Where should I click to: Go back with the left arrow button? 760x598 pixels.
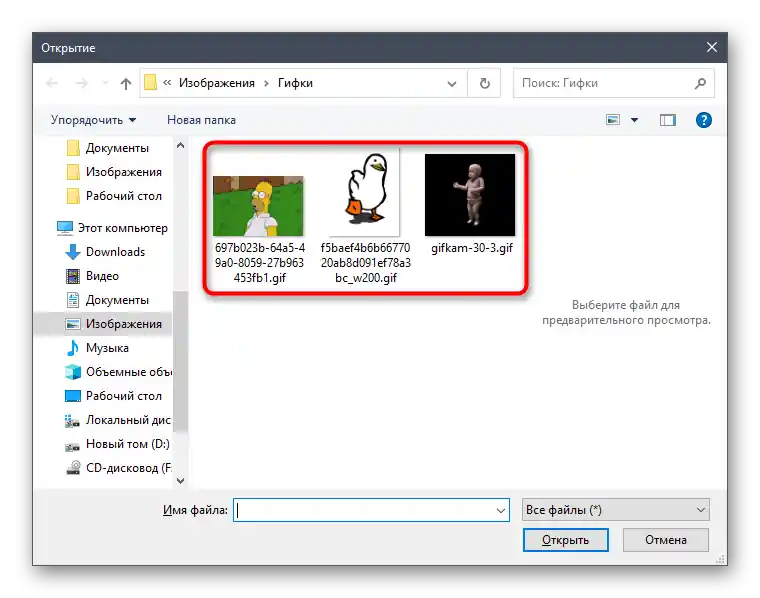point(52,83)
